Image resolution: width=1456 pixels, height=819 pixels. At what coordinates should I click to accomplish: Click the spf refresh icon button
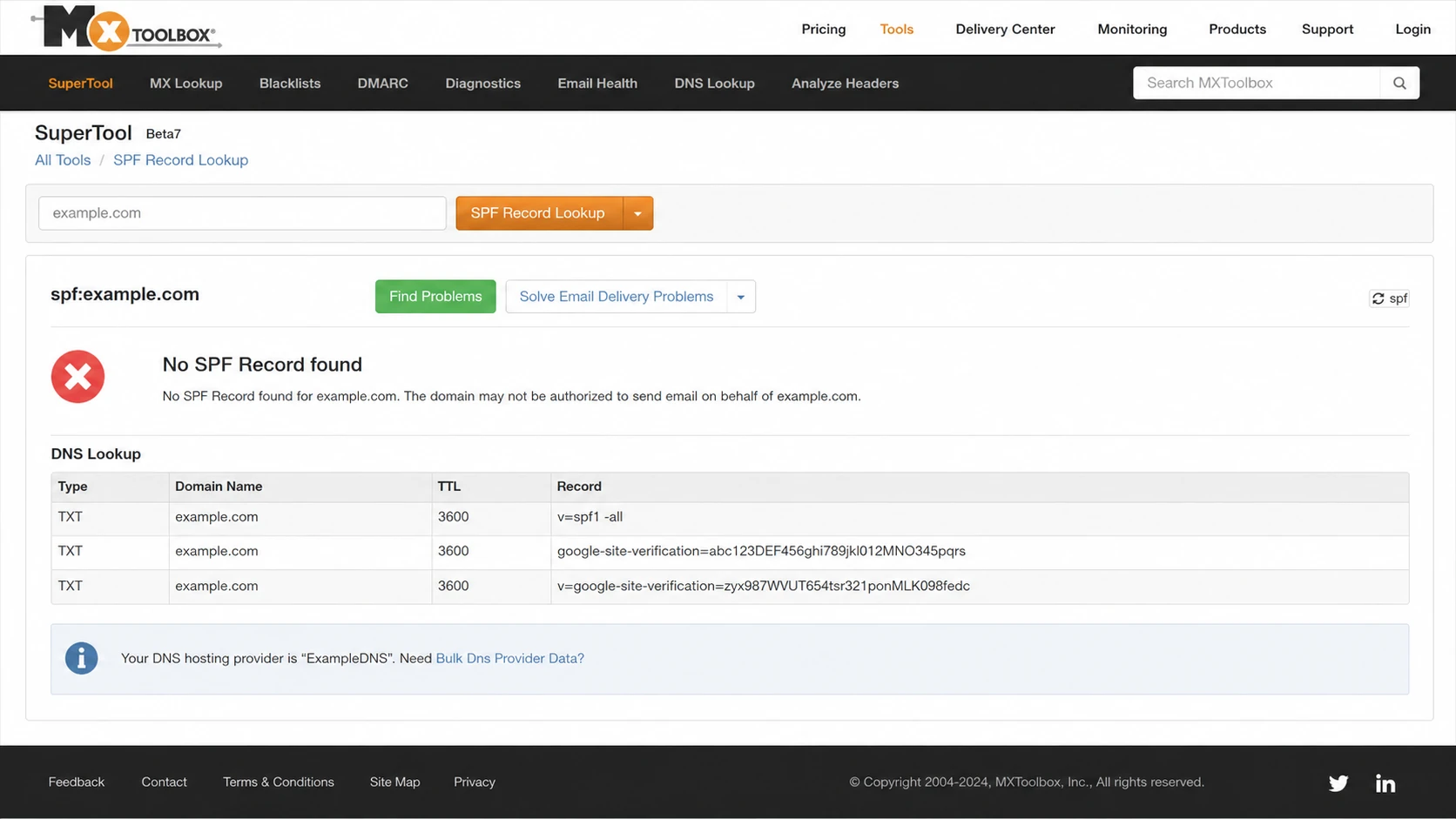point(1389,299)
